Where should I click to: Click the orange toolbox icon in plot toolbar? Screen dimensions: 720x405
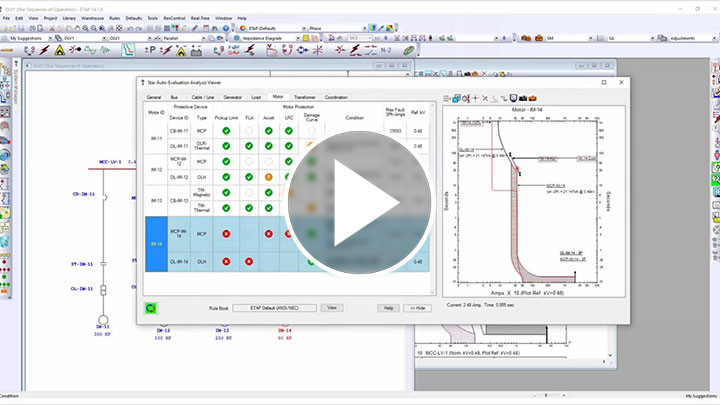533,98
